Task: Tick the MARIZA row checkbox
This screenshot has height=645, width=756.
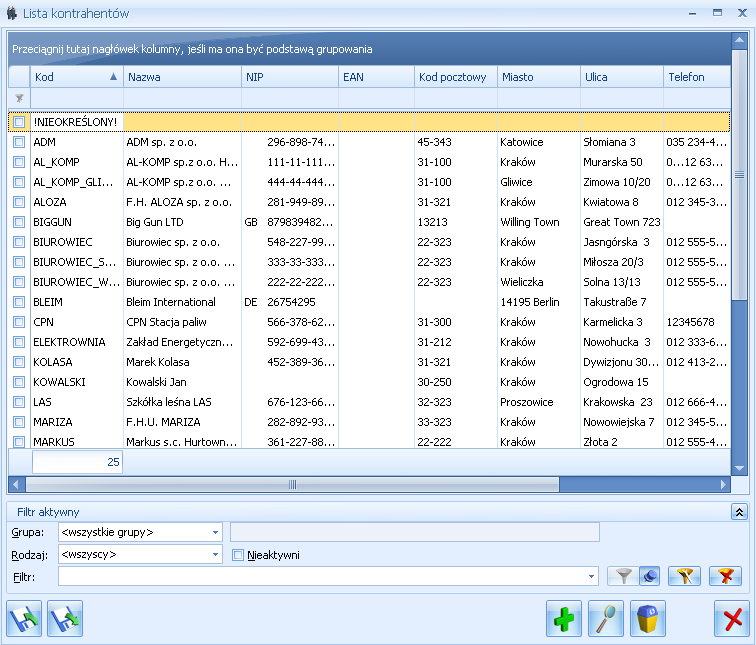Action: [x=19, y=422]
